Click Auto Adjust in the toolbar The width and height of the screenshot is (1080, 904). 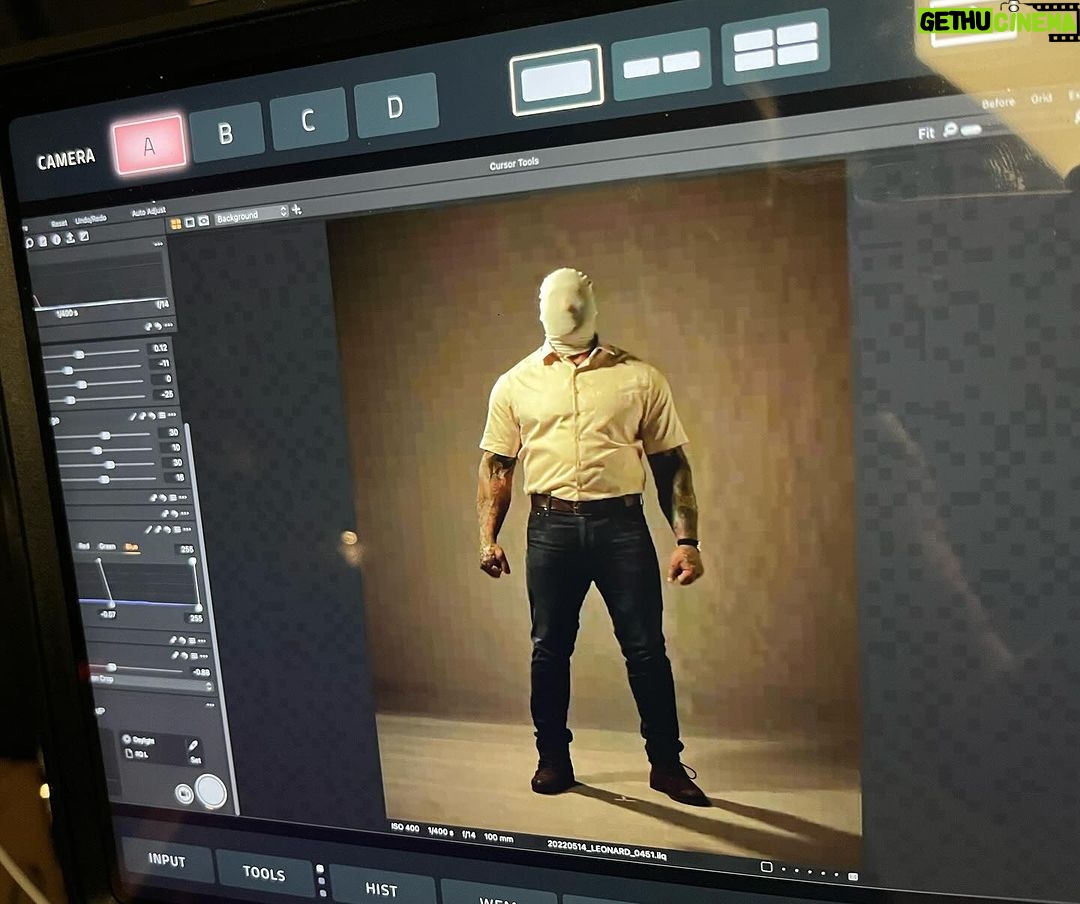(149, 211)
